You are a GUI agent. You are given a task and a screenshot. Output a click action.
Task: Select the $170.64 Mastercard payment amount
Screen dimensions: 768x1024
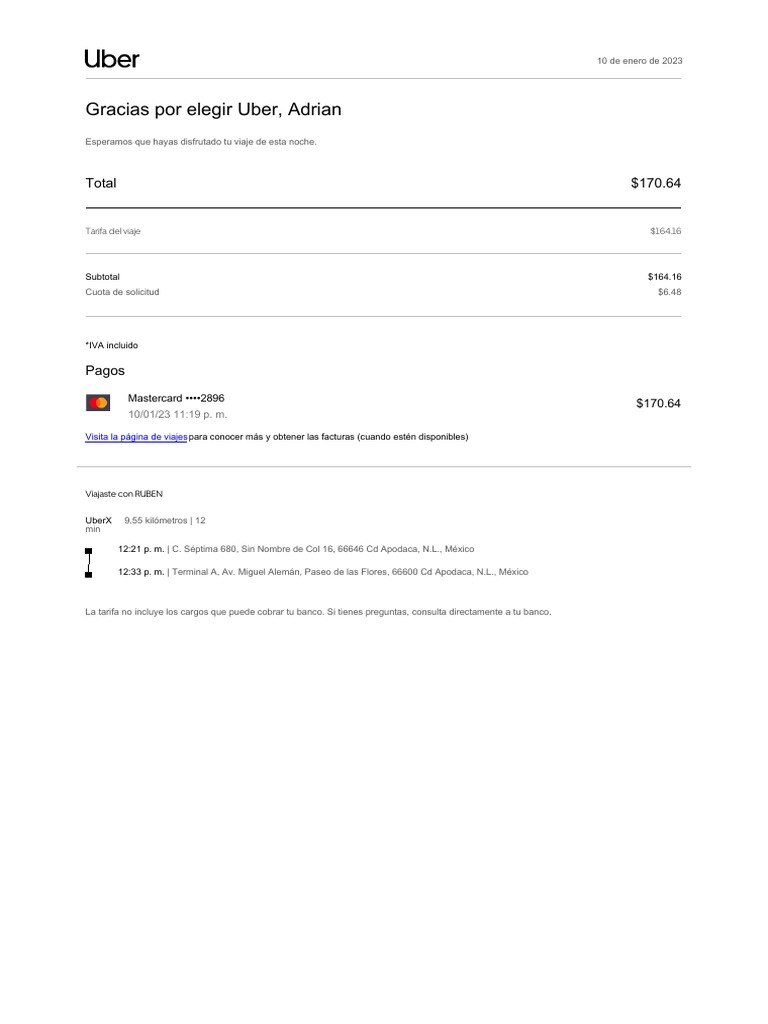click(x=658, y=403)
